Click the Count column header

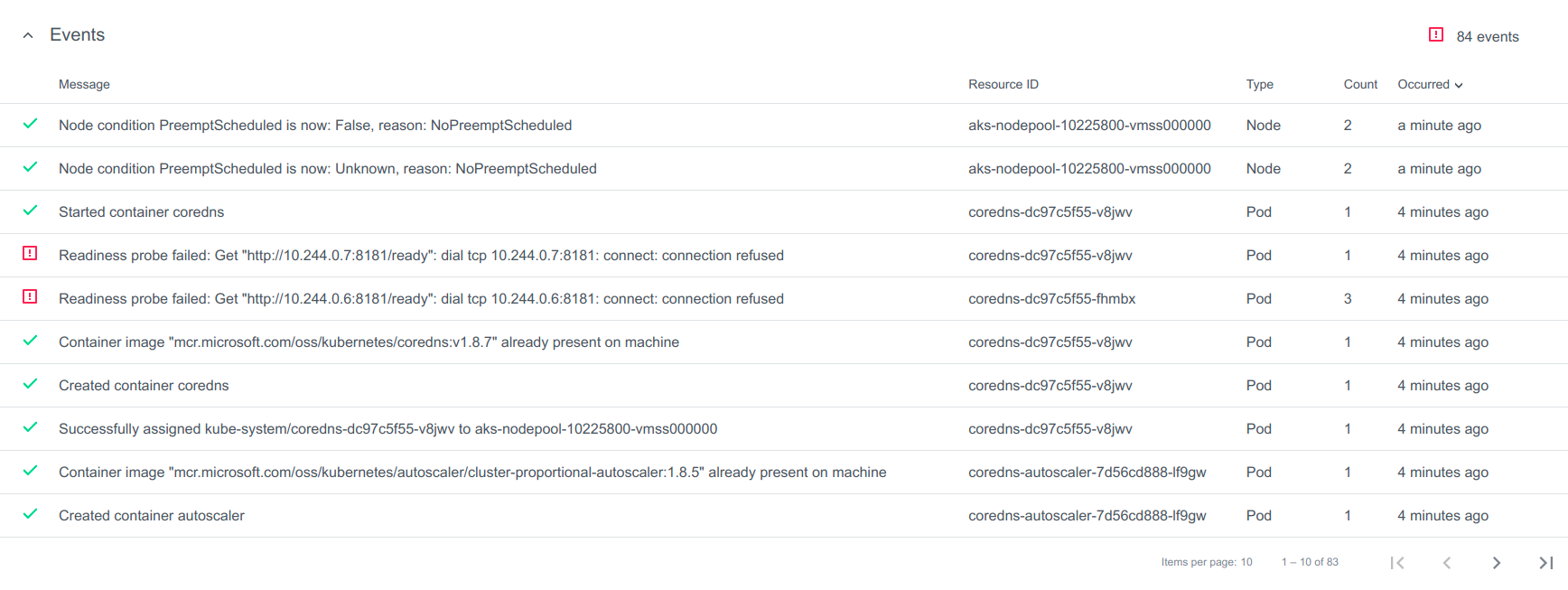pyautogui.click(x=1359, y=85)
